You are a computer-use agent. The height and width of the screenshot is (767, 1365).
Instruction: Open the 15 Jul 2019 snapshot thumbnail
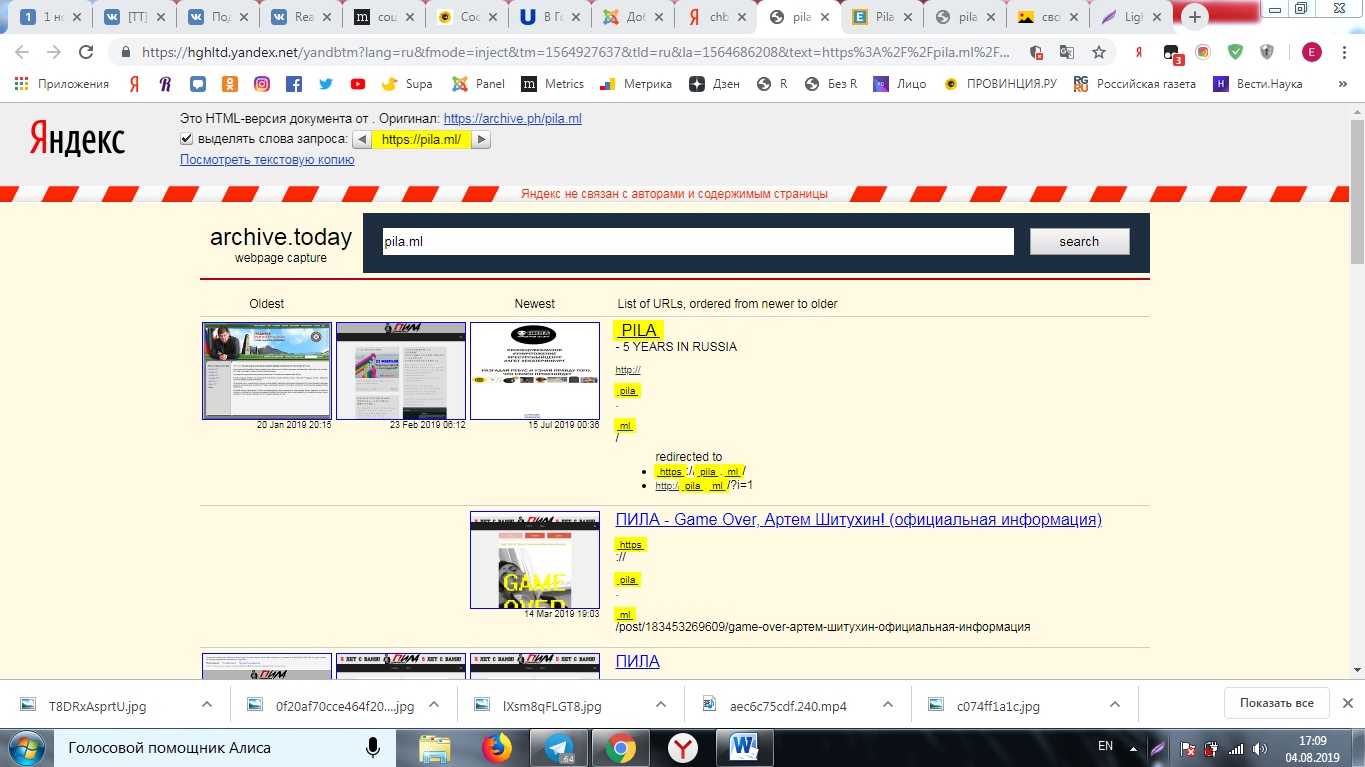click(x=535, y=370)
